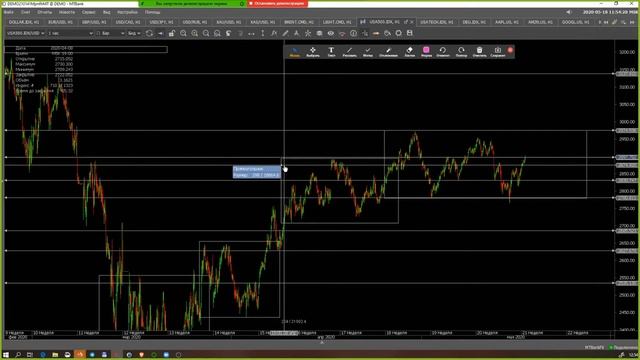Viewport: 640px width, 360px height.
Task: Switch to the USD/RUB, H1 chart tab
Action: coord(195,22)
